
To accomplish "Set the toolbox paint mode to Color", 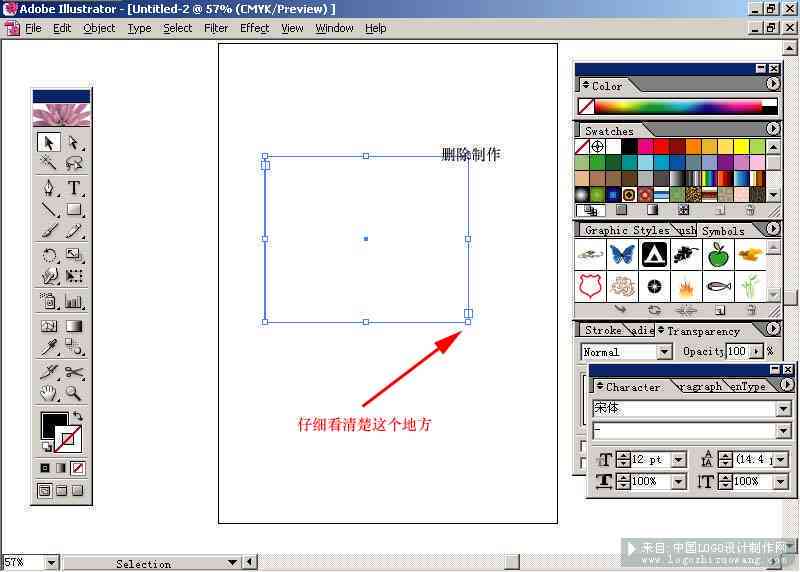I will (x=45, y=467).
